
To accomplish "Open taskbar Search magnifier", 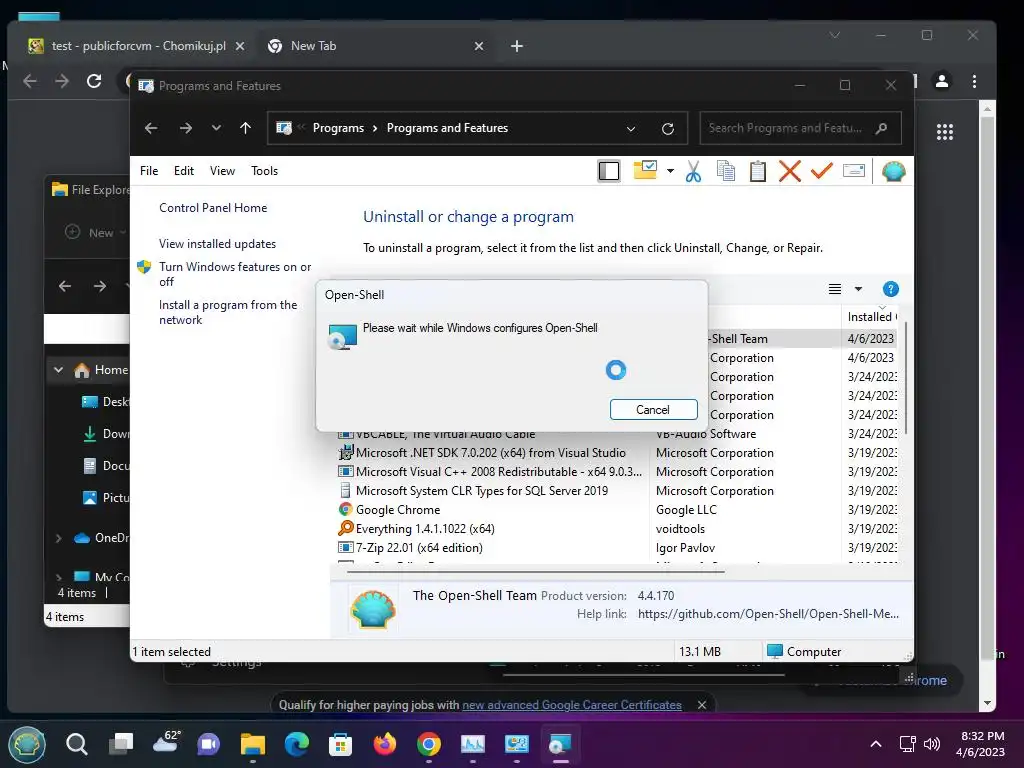I will coord(76,744).
